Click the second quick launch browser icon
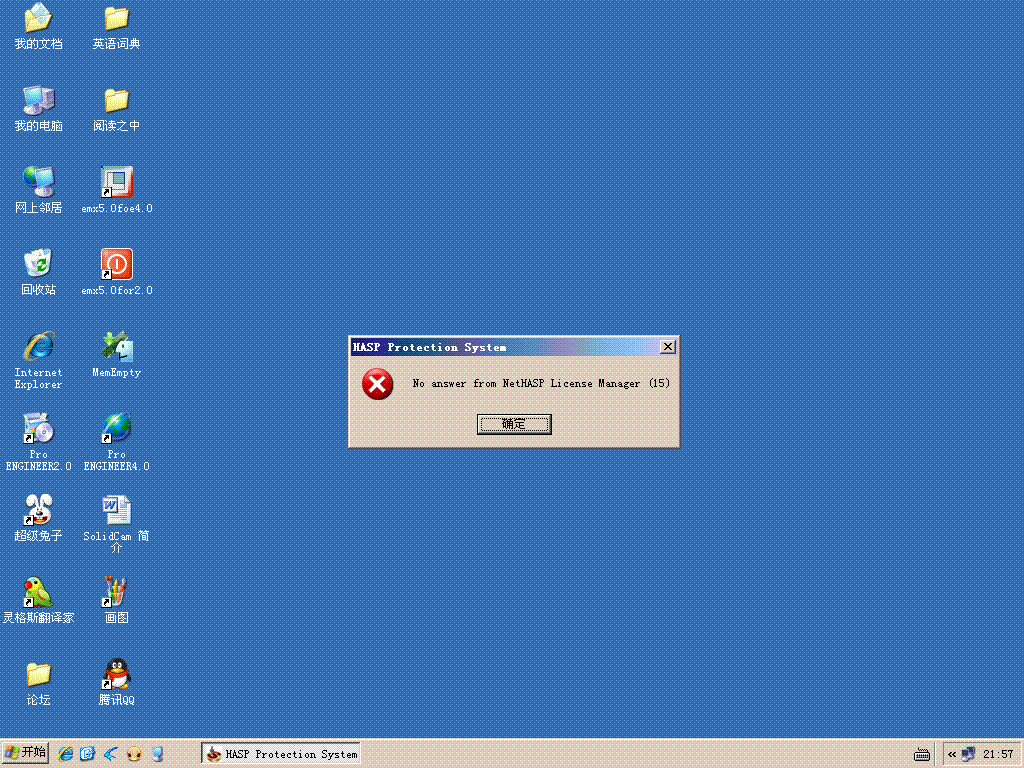The image size is (1024, 768). (88, 754)
